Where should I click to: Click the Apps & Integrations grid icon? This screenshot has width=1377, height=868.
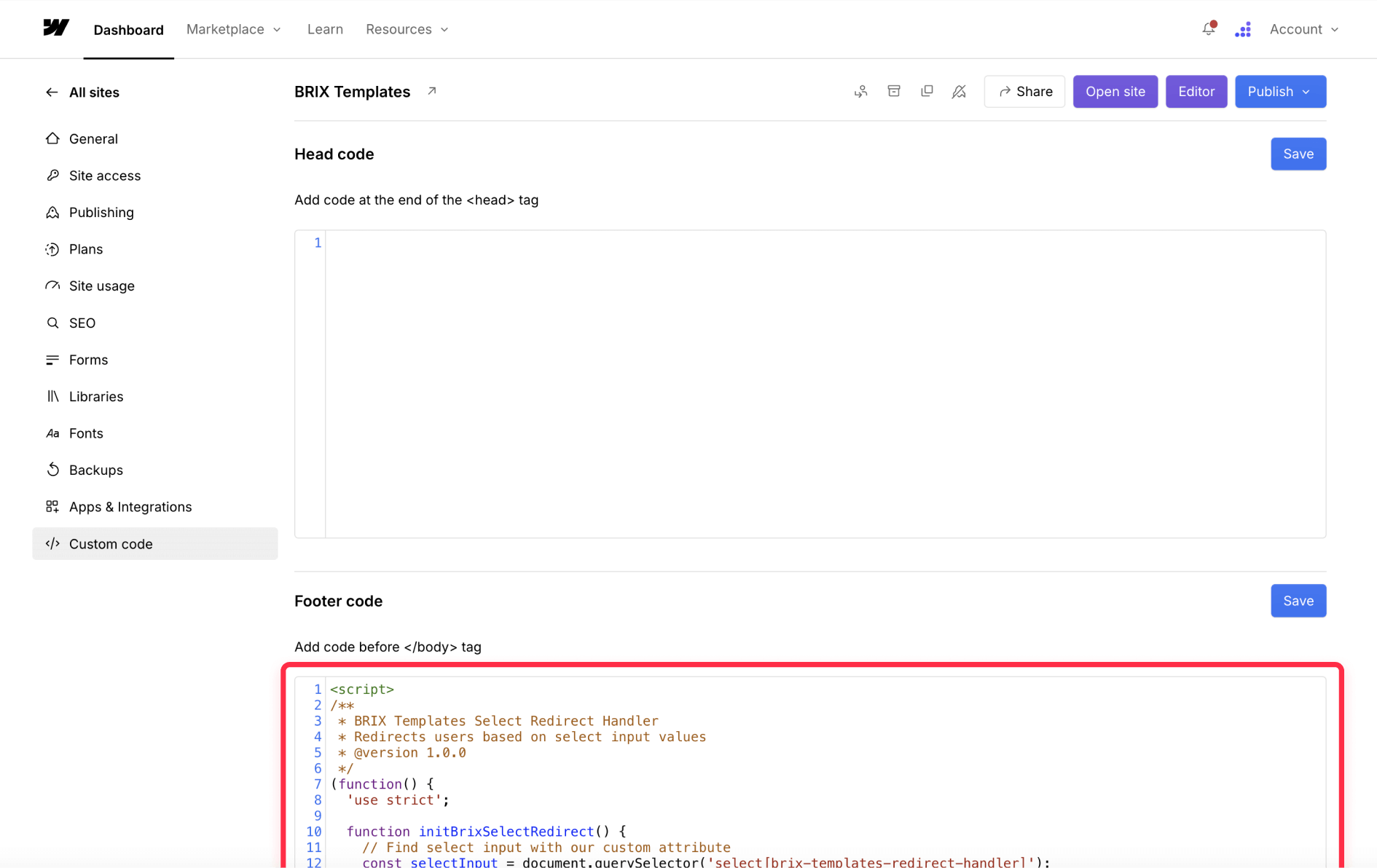(x=52, y=507)
